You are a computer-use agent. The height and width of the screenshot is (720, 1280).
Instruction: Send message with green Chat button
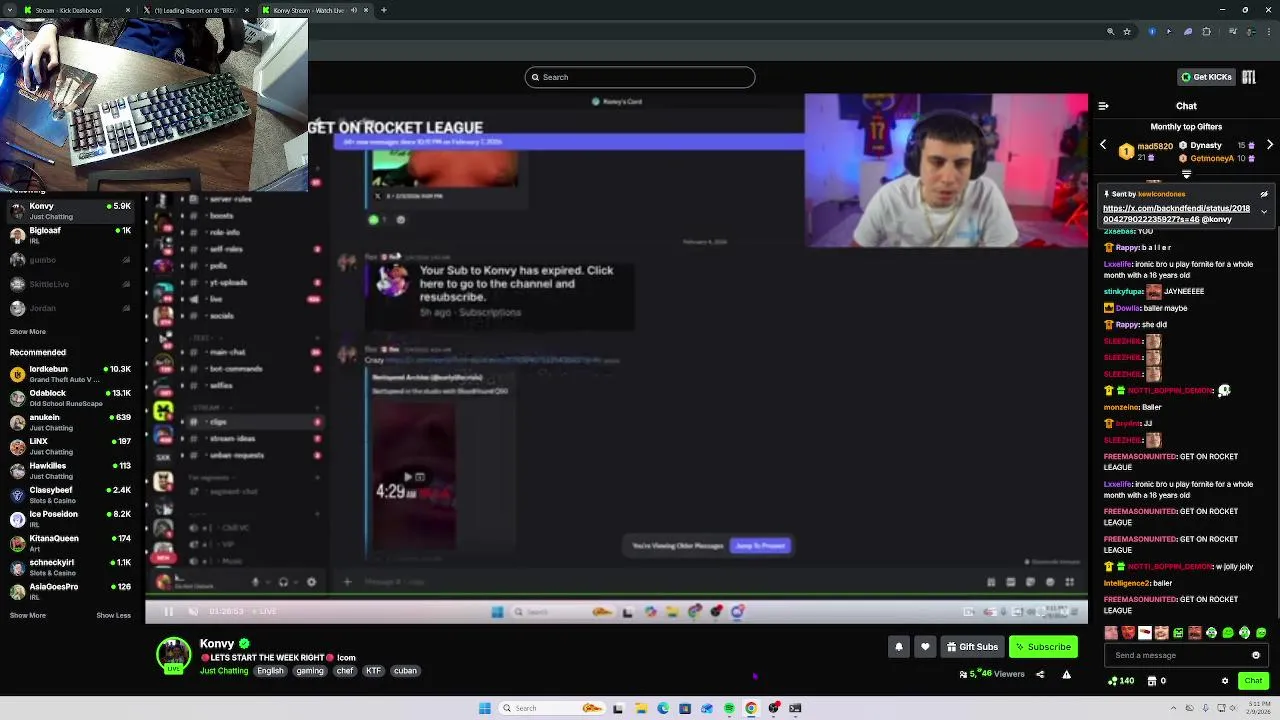1253,681
